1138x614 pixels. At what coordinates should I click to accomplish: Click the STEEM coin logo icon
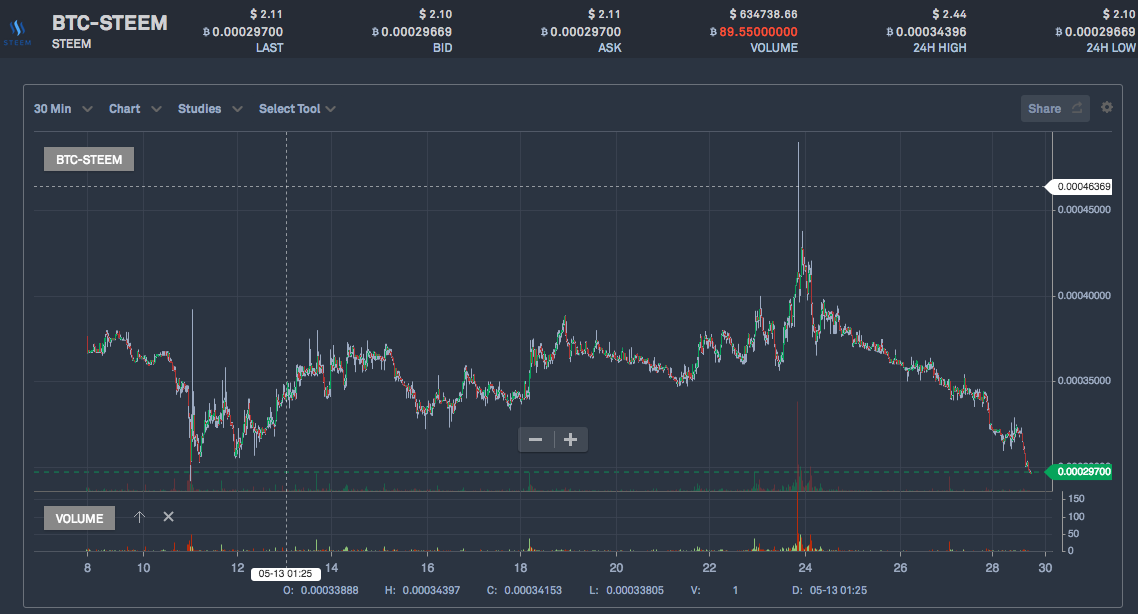pyautogui.click(x=17, y=33)
